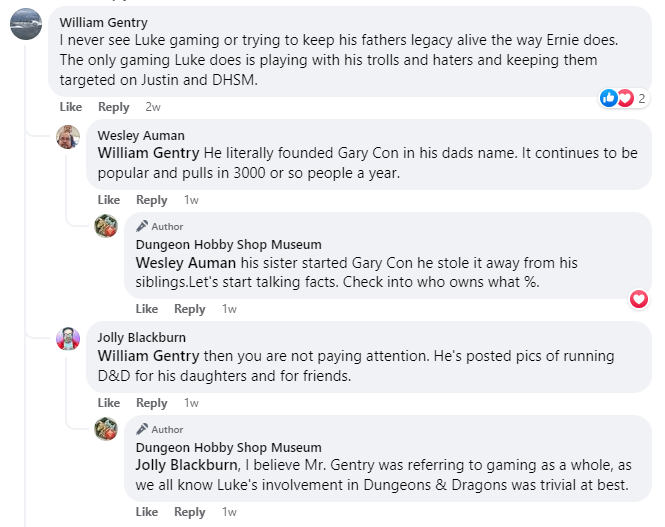
Task: Like Jolly Blackburn's comment
Action: pos(109,403)
